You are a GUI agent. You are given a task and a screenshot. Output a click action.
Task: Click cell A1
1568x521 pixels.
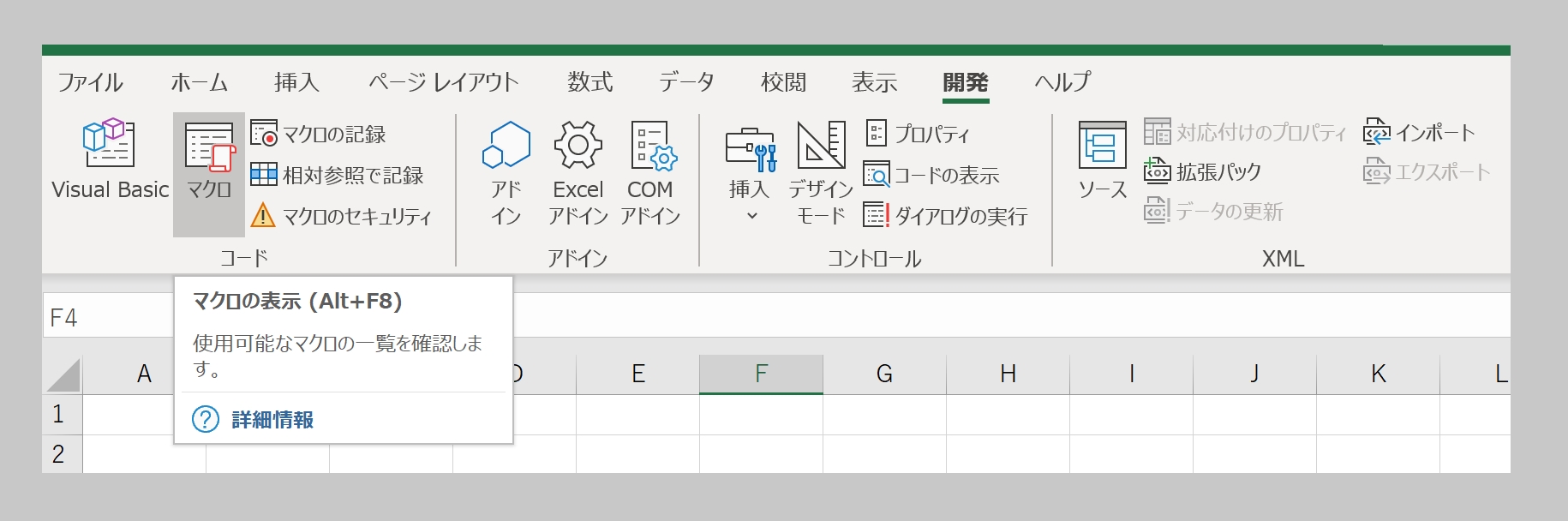[129, 415]
